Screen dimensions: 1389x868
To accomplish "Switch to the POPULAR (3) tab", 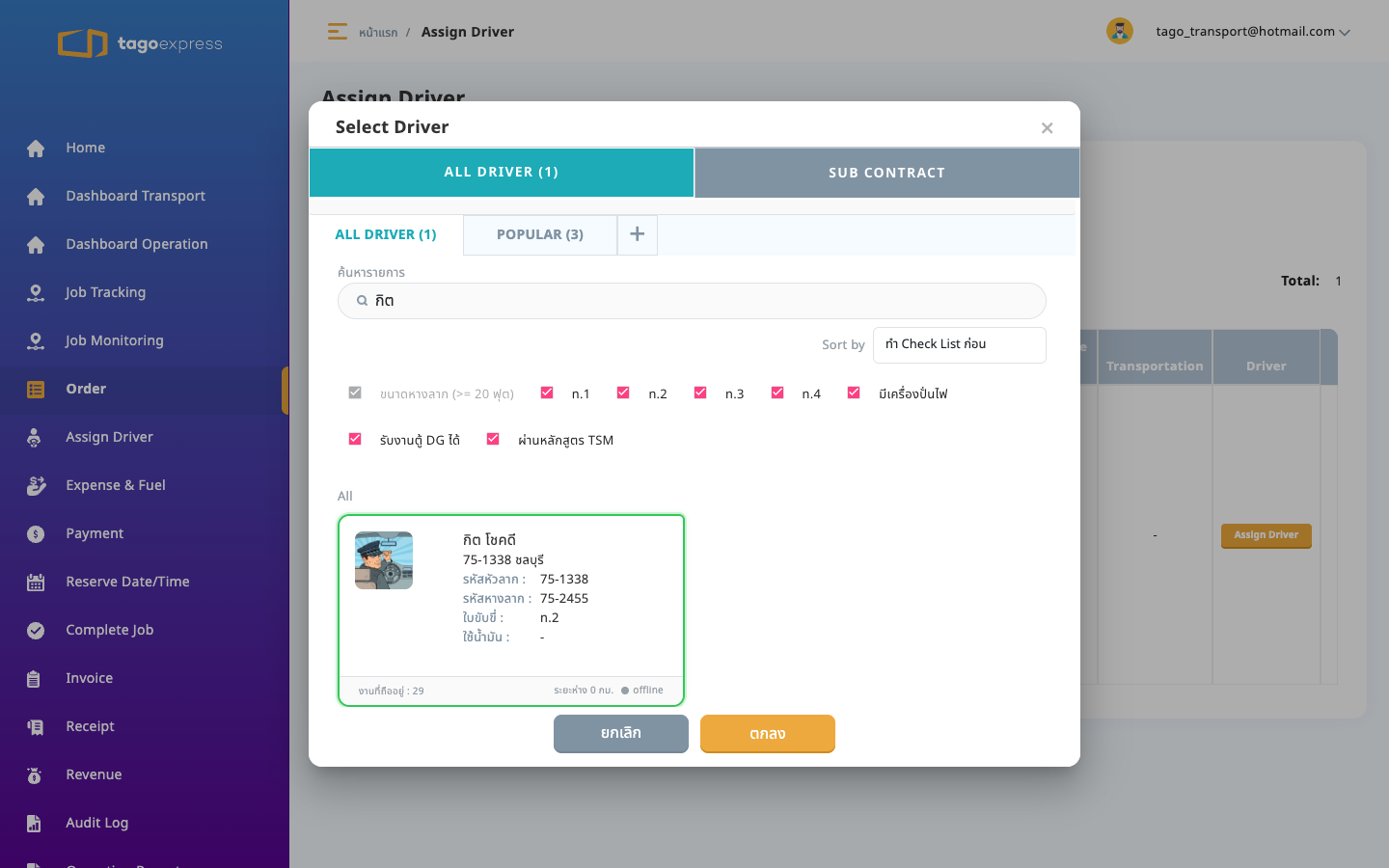I will (x=540, y=234).
